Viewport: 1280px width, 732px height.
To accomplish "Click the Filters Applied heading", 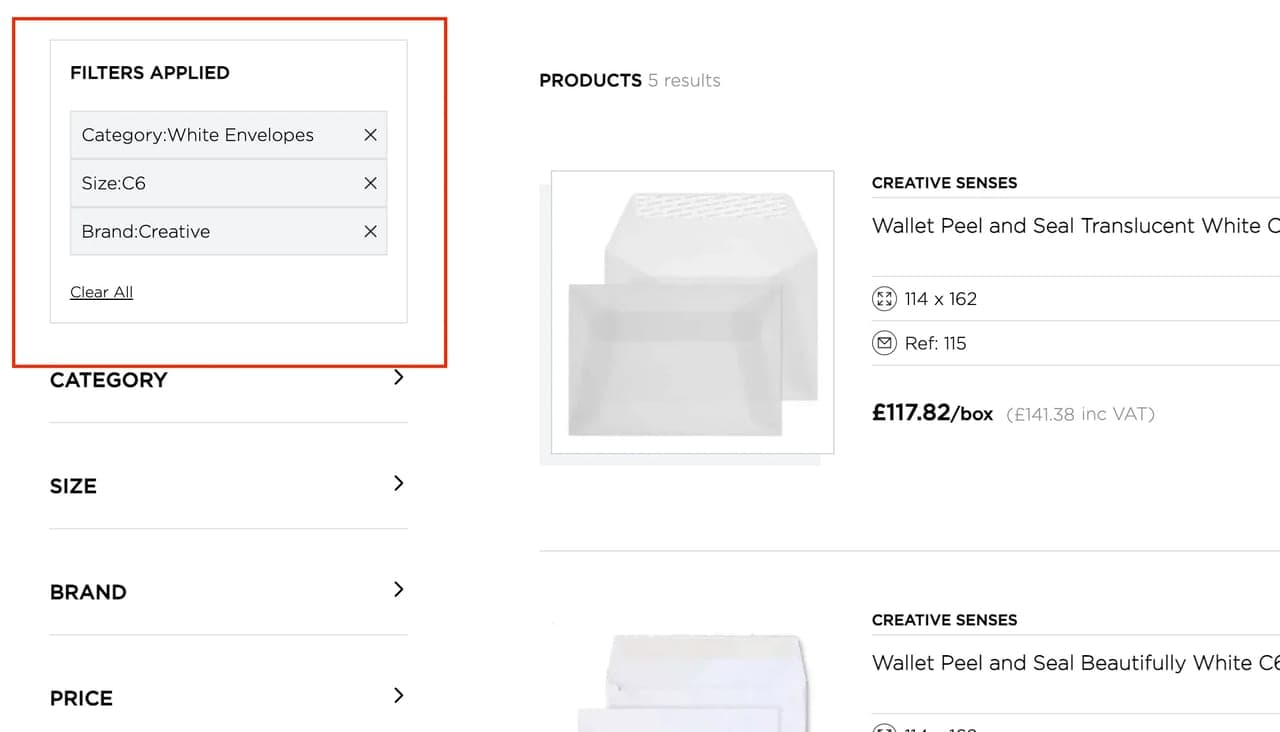I will (150, 73).
